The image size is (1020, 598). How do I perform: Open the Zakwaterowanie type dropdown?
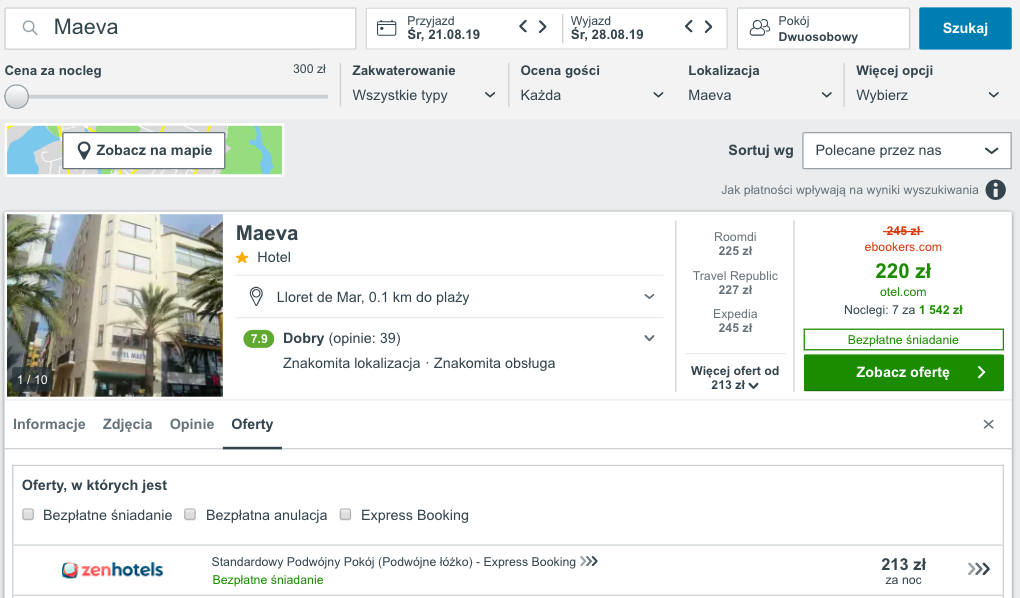[423, 95]
